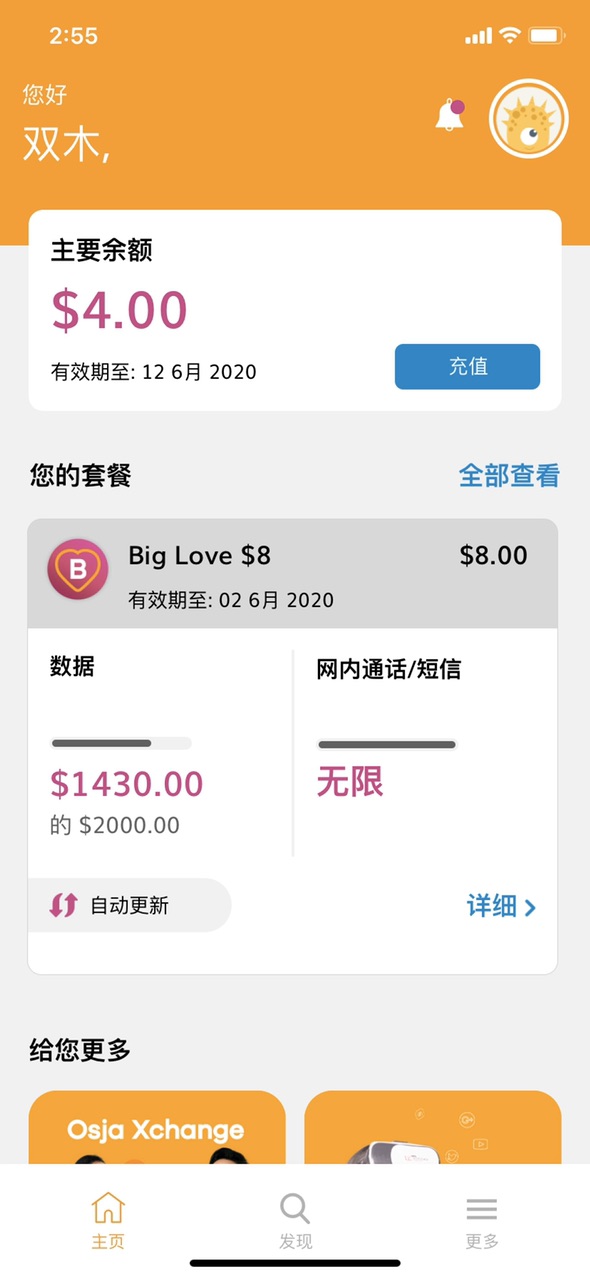Open notifications via the bell icon

(x=450, y=115)
